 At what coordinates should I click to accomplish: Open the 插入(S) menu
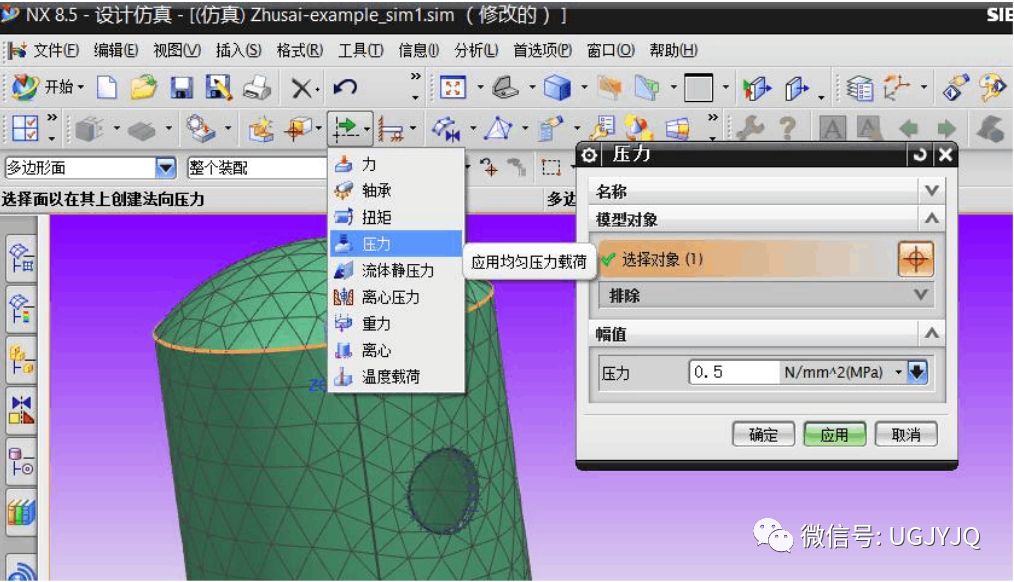(x=239, y=50)
